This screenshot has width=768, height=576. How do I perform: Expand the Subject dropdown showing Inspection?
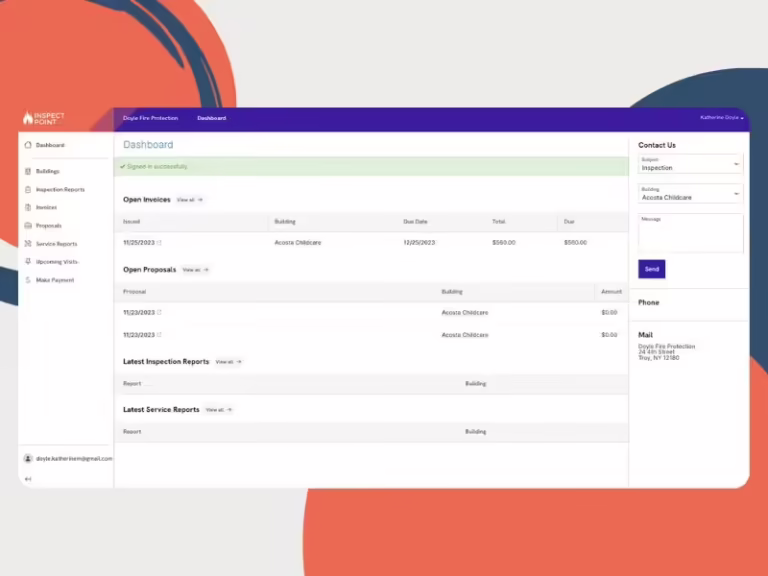690,164
